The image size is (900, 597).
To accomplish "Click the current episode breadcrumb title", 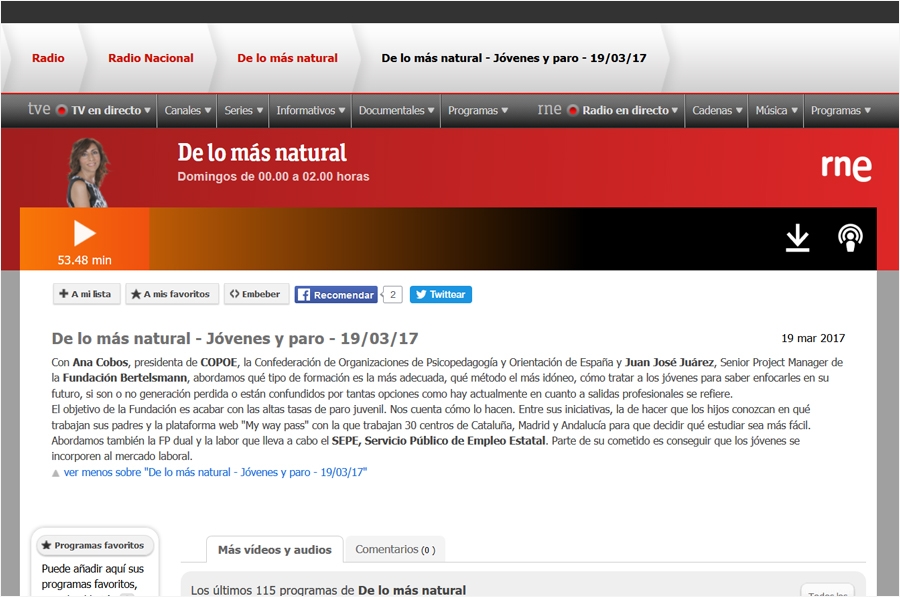I will [514, 58].
